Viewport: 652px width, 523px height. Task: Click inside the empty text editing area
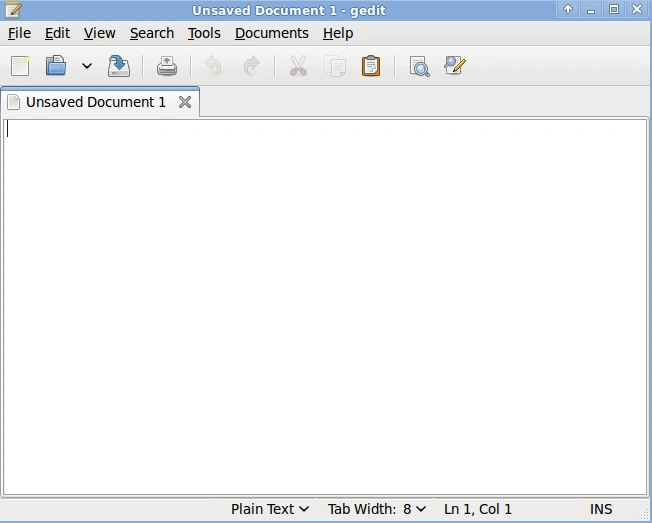click(325, 308)
